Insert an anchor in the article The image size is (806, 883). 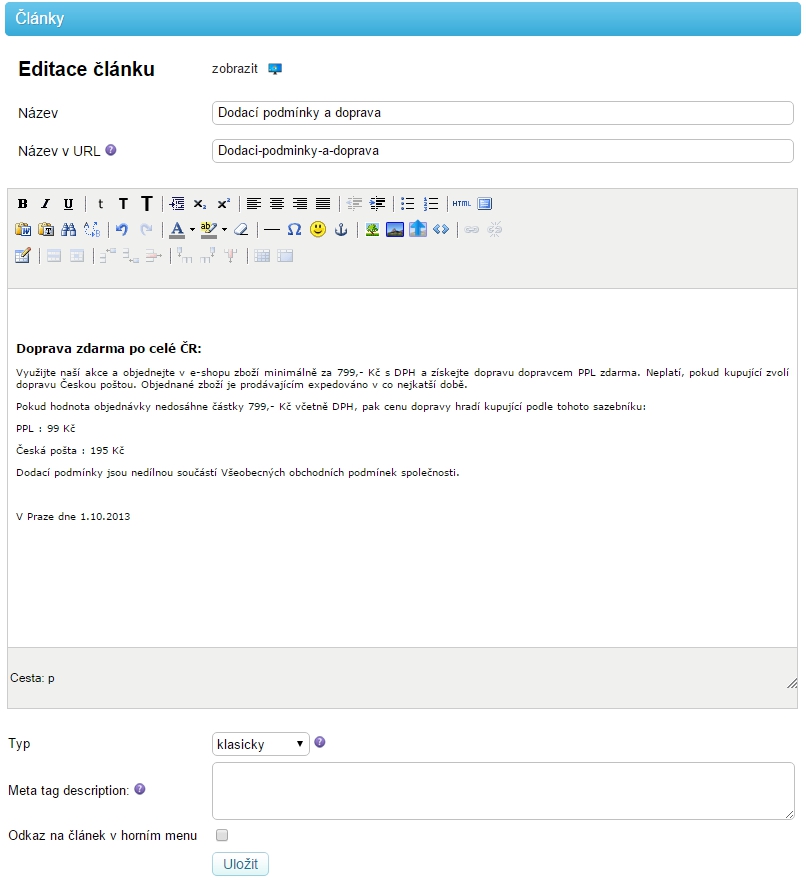[x=340, y=229]
